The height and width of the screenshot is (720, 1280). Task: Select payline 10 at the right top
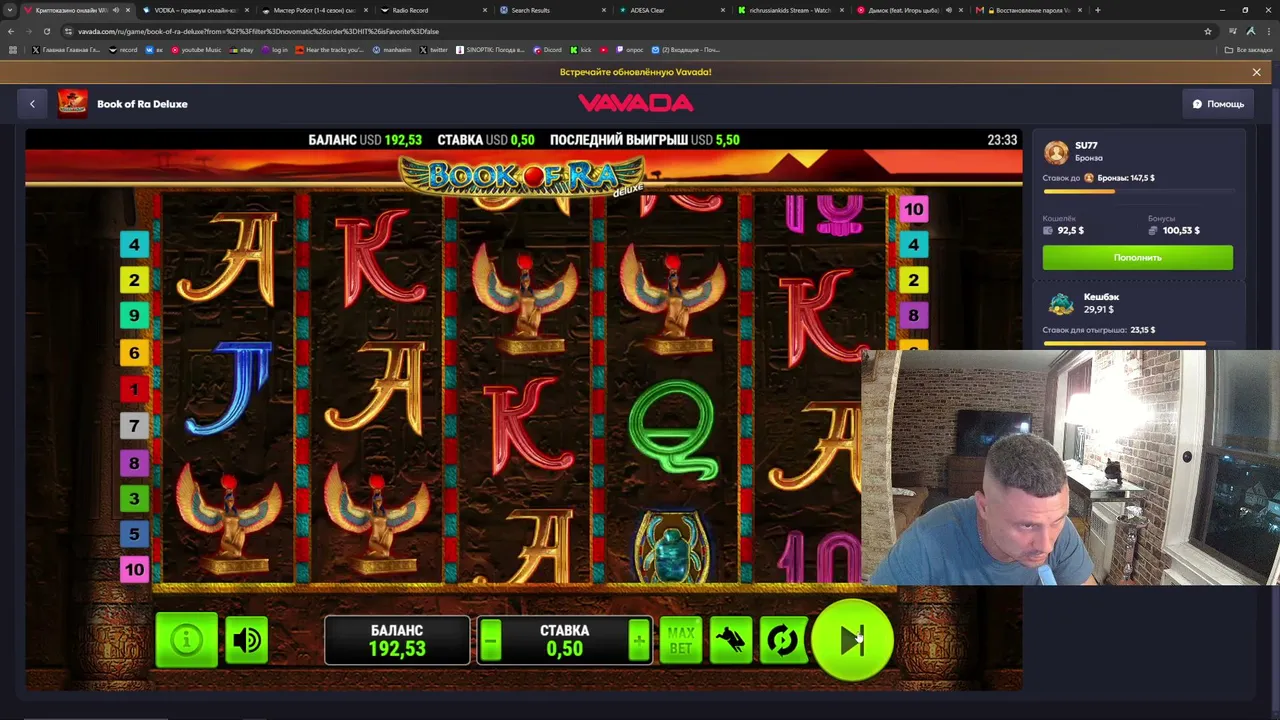click(913, 209)
